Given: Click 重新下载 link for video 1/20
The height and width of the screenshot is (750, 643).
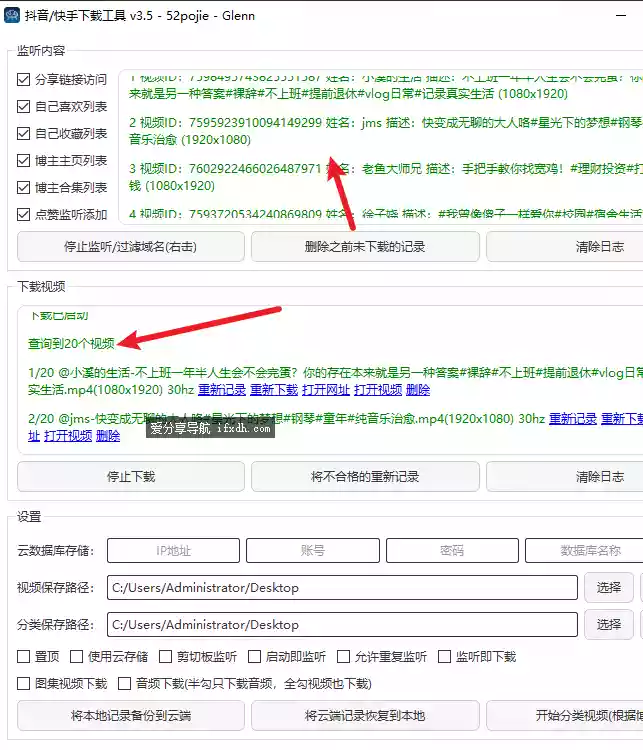Looking at the screenshot, I should pos(274,390).
